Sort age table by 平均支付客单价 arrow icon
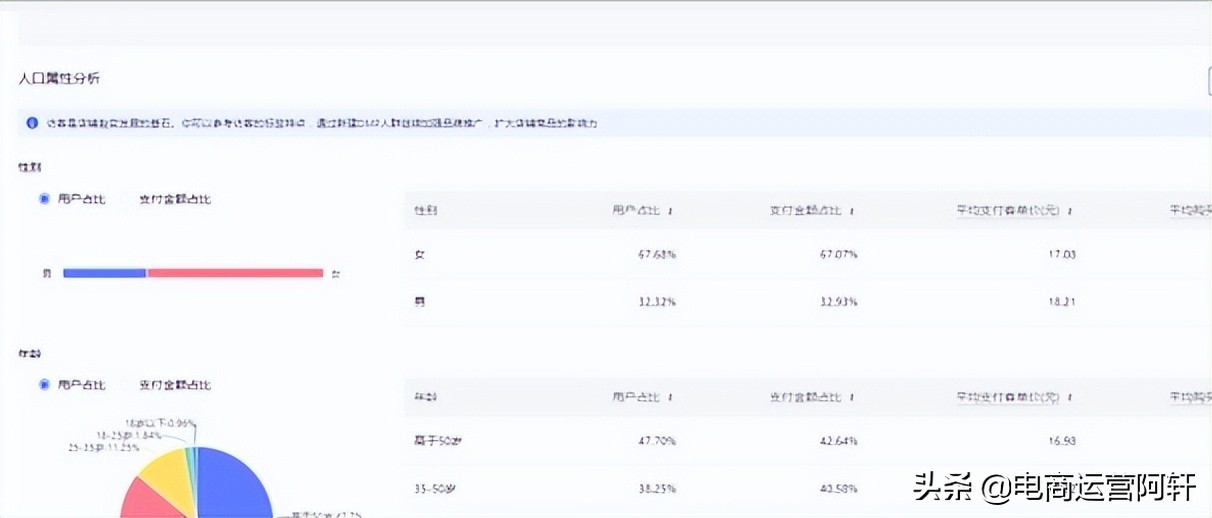Viewport: 1212px width, 518px height. point(1070,398)
